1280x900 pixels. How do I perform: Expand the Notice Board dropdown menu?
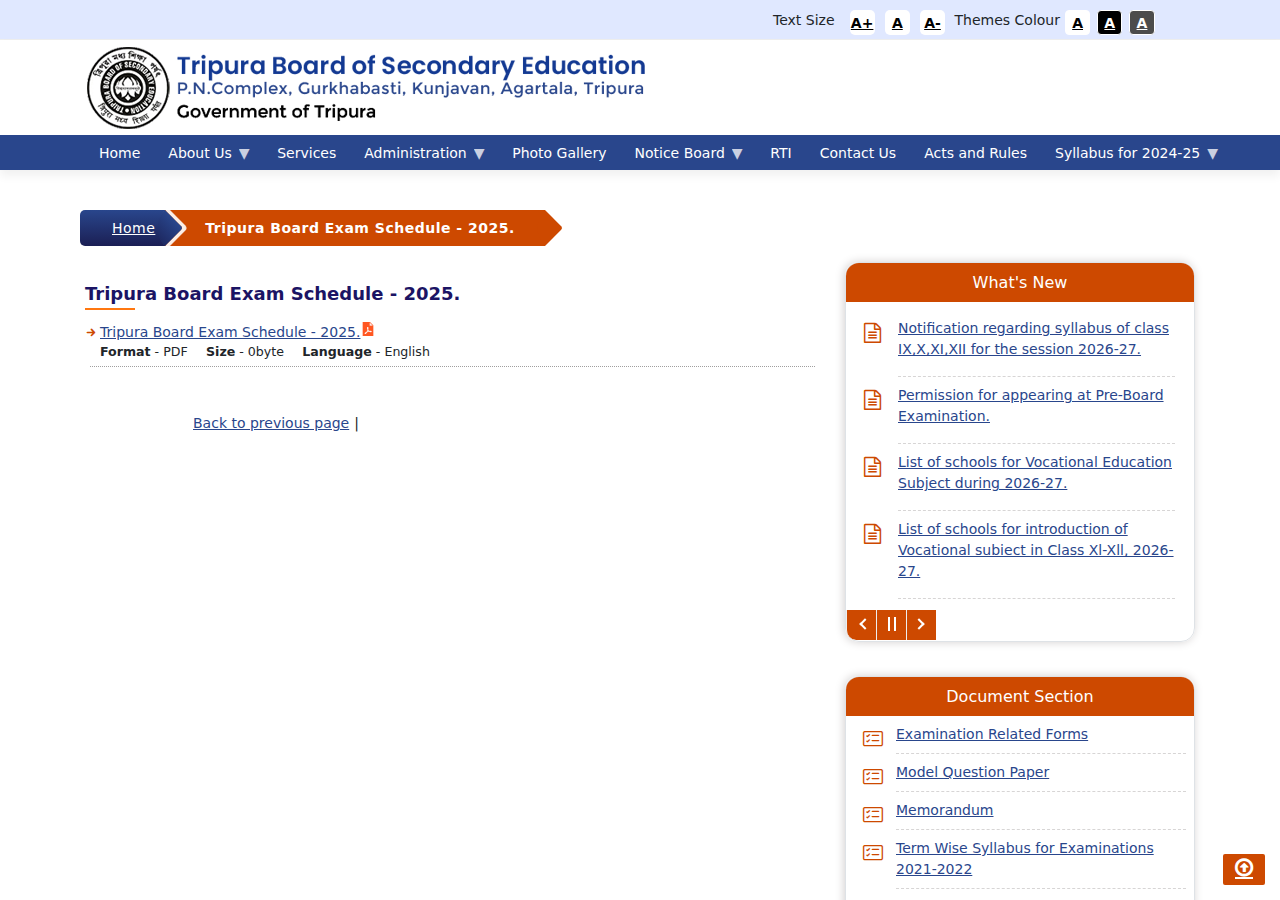pos(688,153)
